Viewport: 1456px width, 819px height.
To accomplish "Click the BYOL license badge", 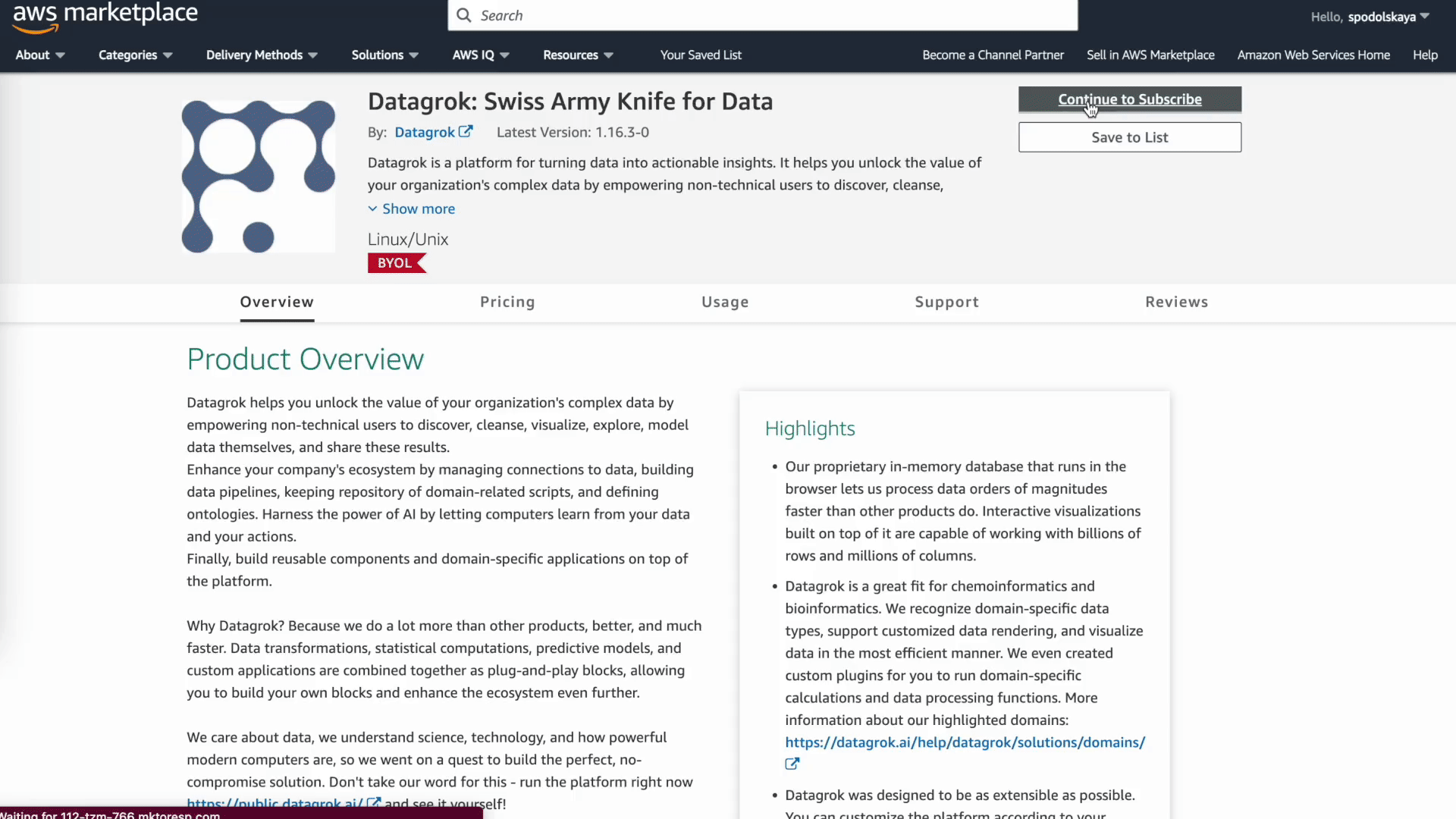I will pyautogui.click(x=396, y=263).
